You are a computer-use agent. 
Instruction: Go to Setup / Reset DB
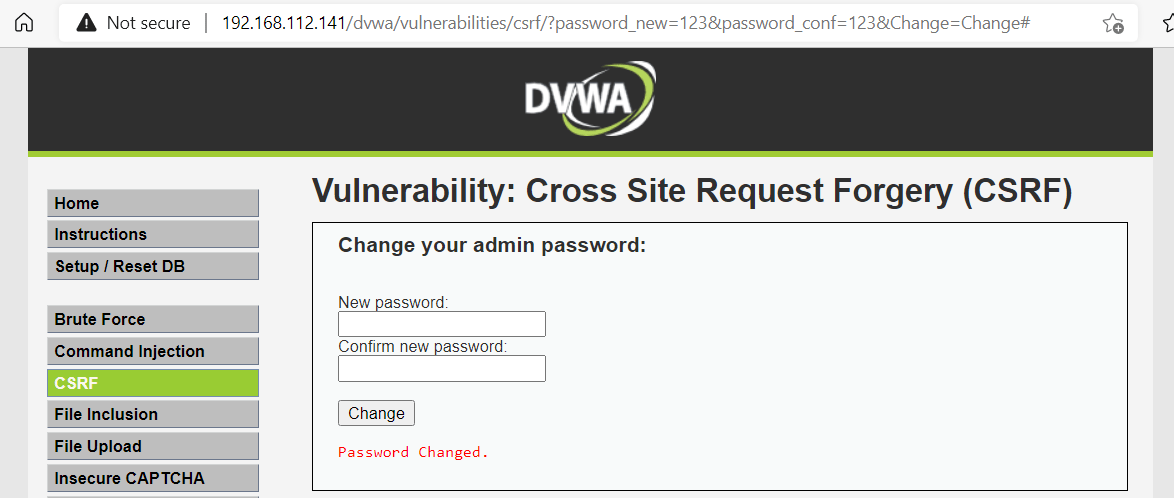click(153, 266)
